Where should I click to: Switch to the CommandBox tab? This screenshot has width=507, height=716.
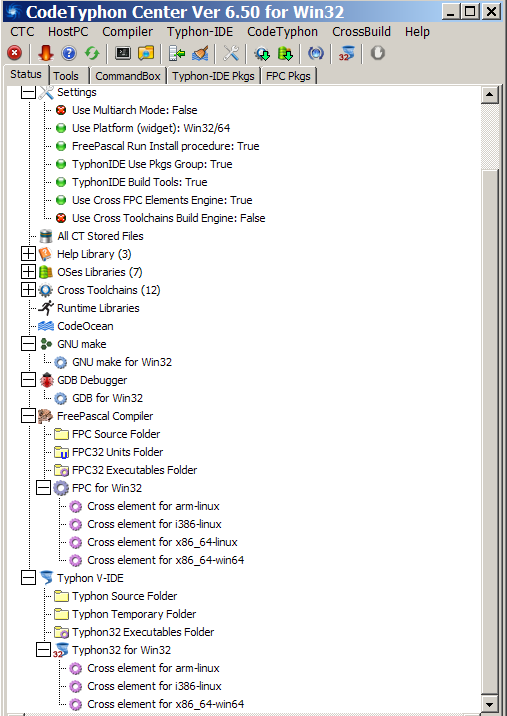point(127,76)
